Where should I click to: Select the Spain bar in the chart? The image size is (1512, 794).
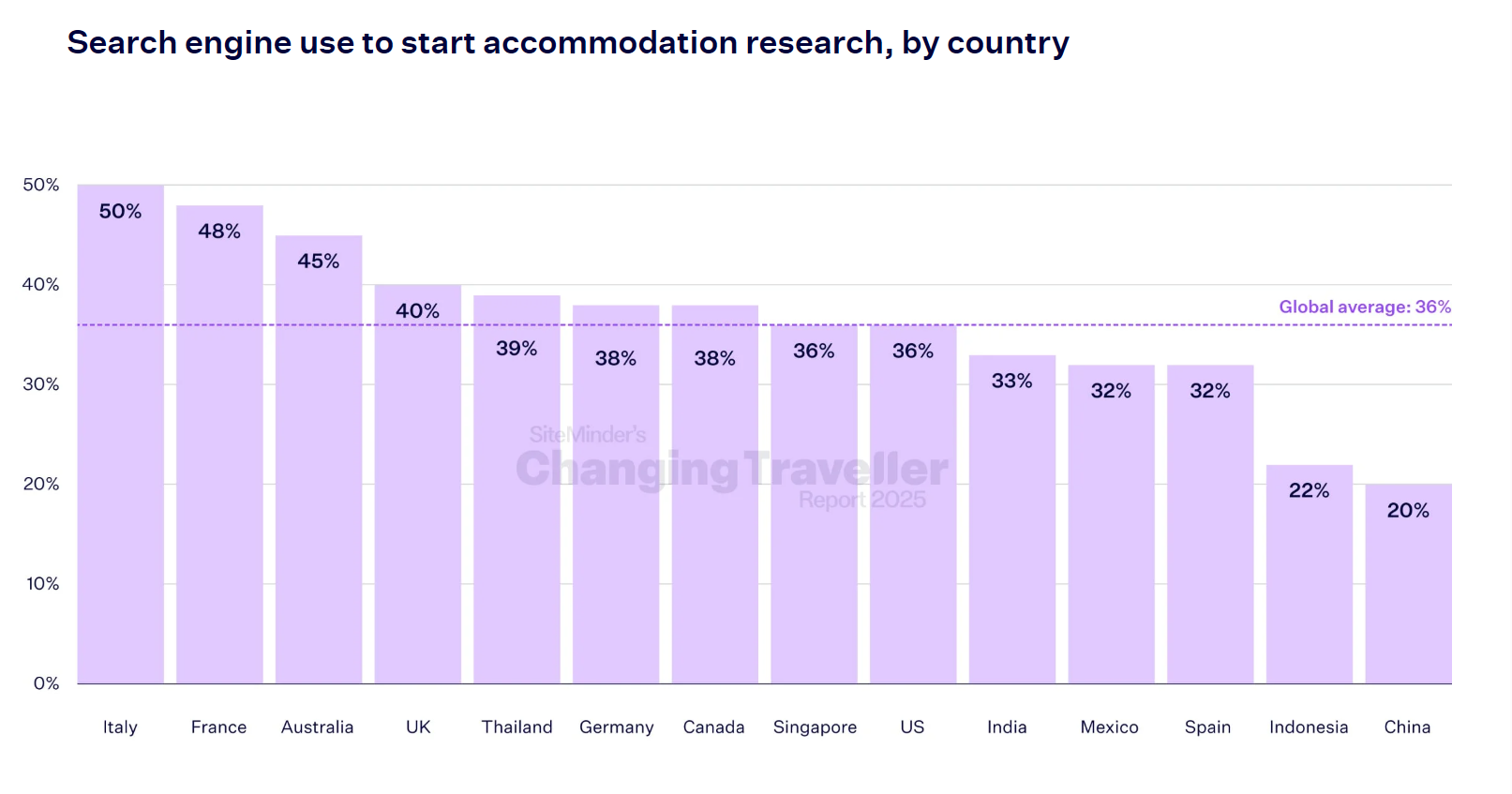tap(1210, 524)
